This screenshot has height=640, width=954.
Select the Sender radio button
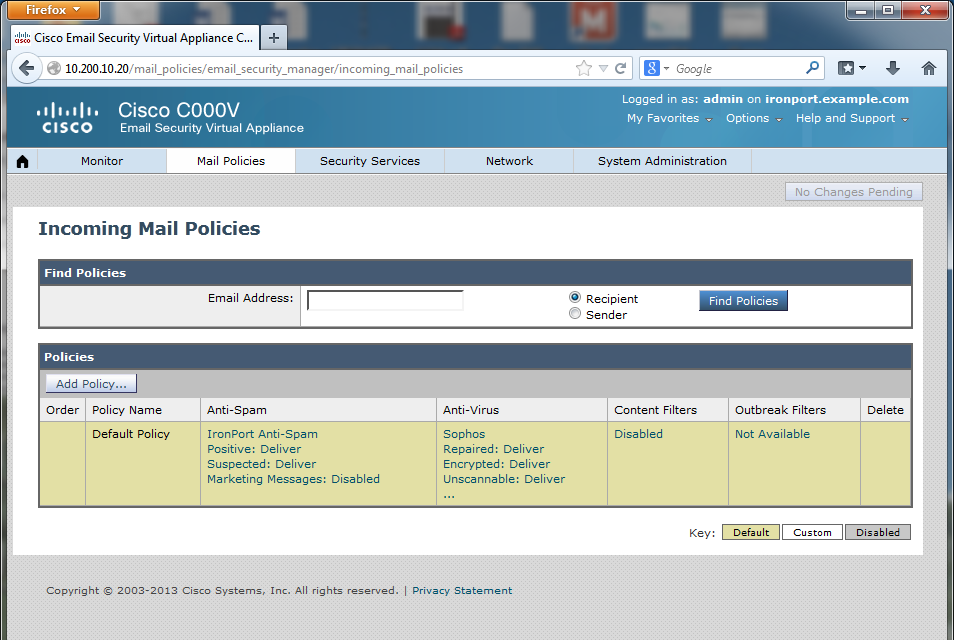[x=575, y=313]
